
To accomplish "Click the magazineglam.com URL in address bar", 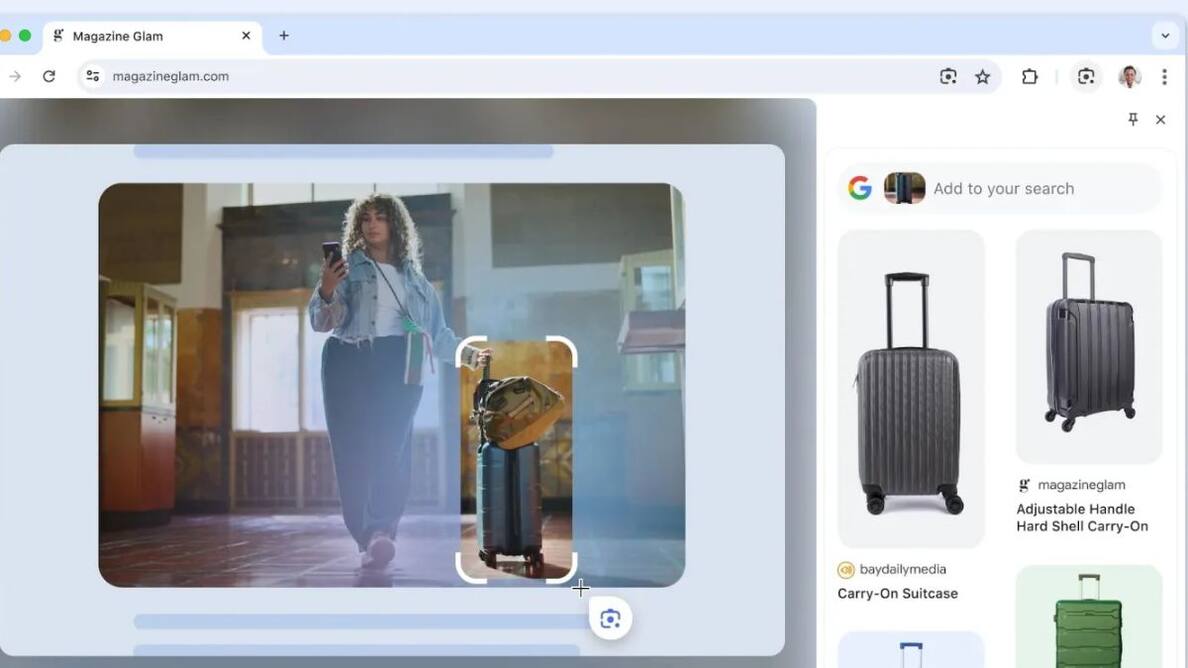I will pyautogui.click(x=171, y=76).
